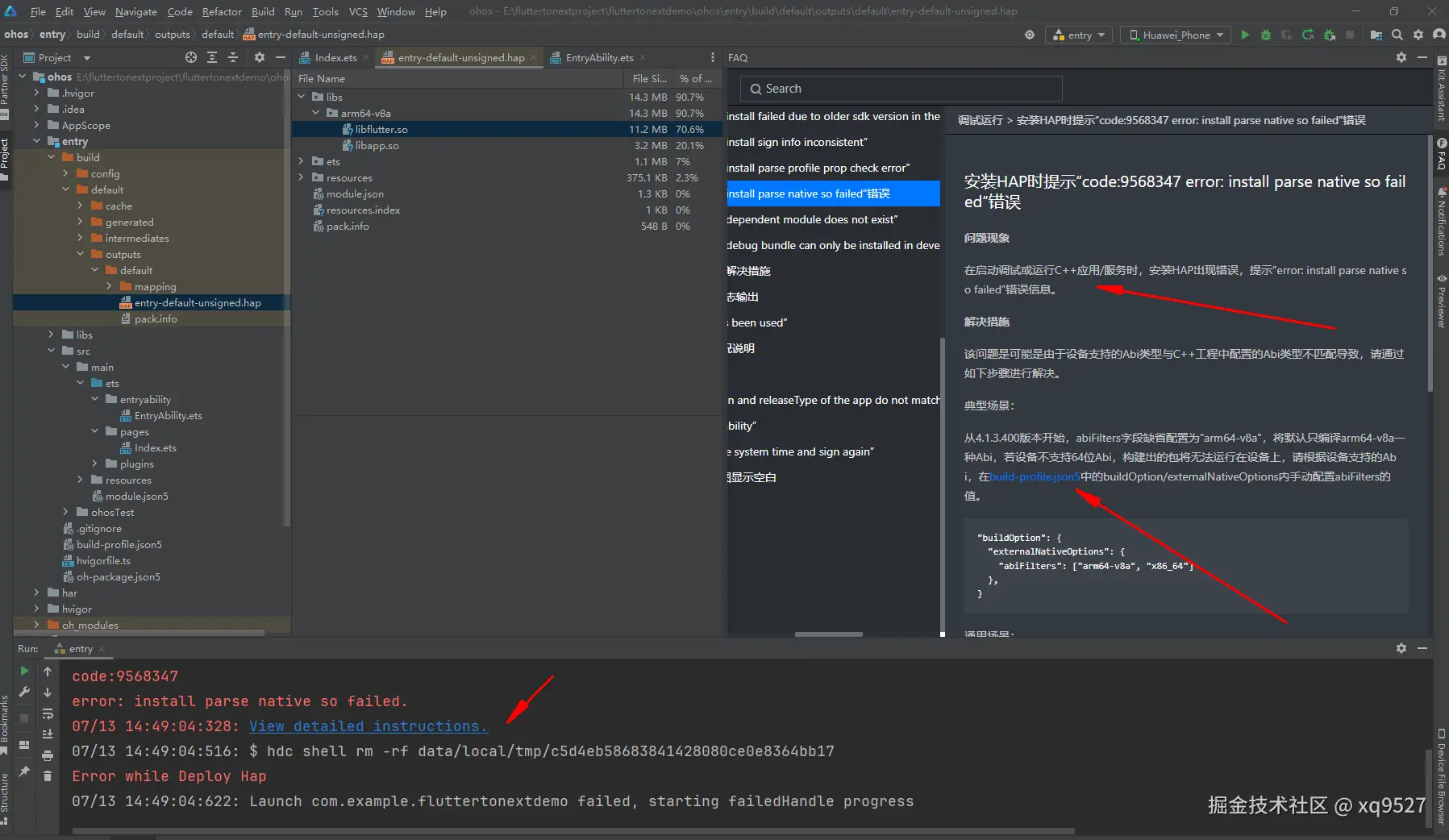Viewport: 1449px width, 840px height.
Task: Open Project Structure folder icon
Action: tap(1376, 35)
